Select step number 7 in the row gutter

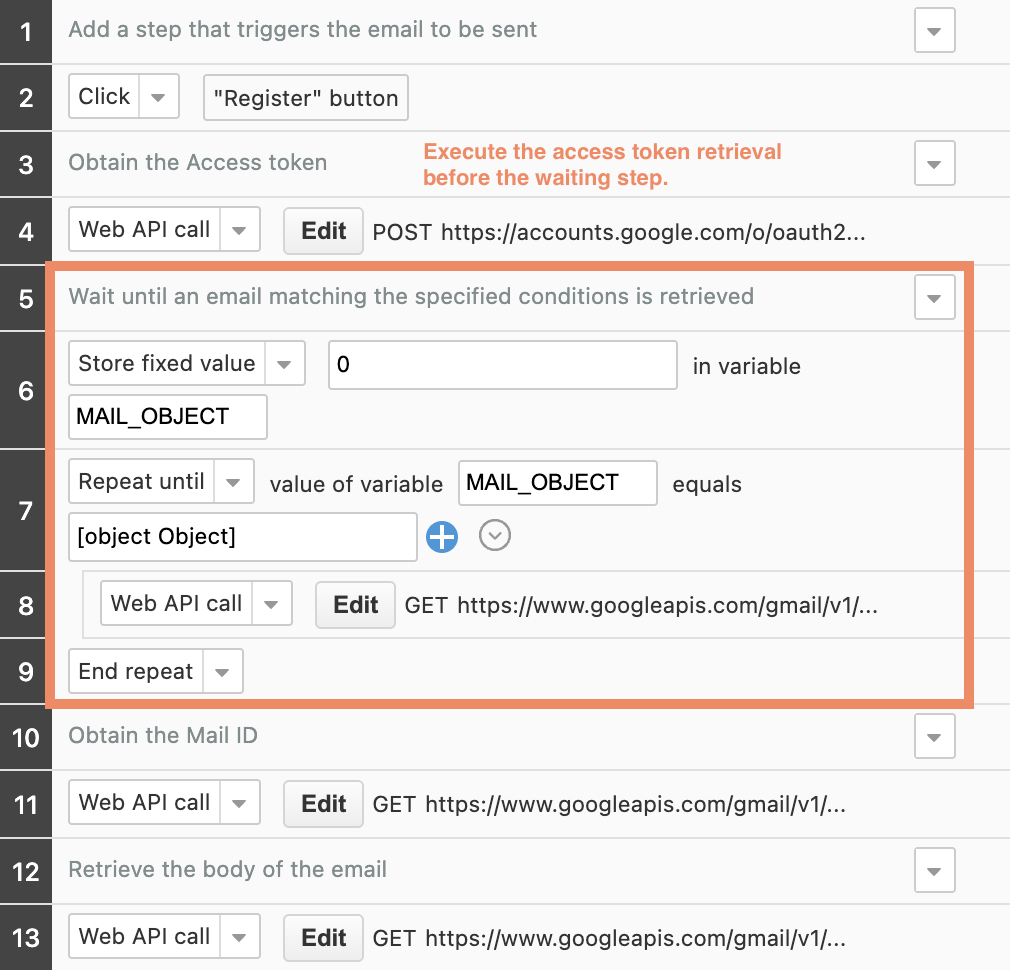(x=26, y=510)
